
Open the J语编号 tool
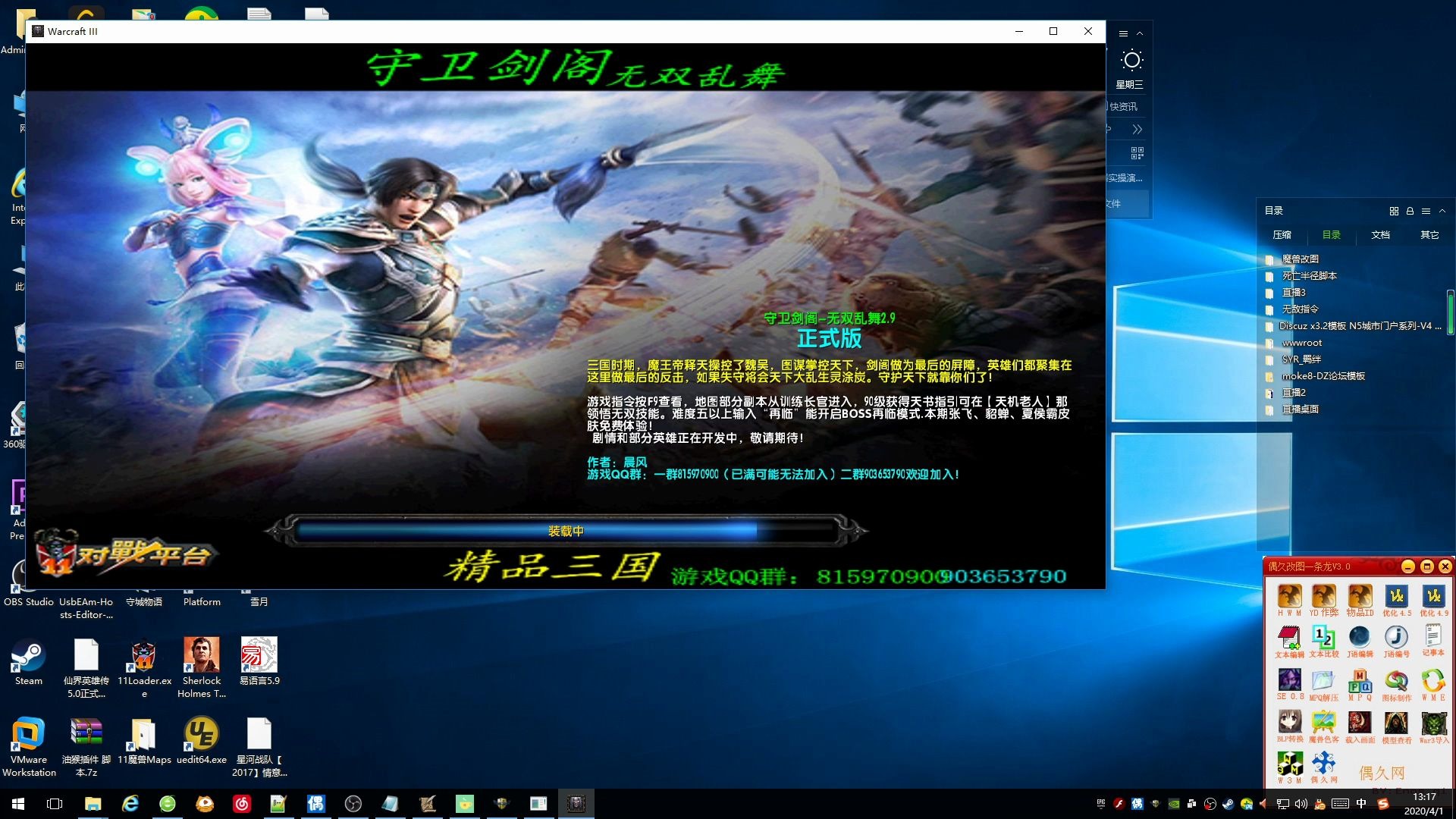click(x=1397, y=642)
